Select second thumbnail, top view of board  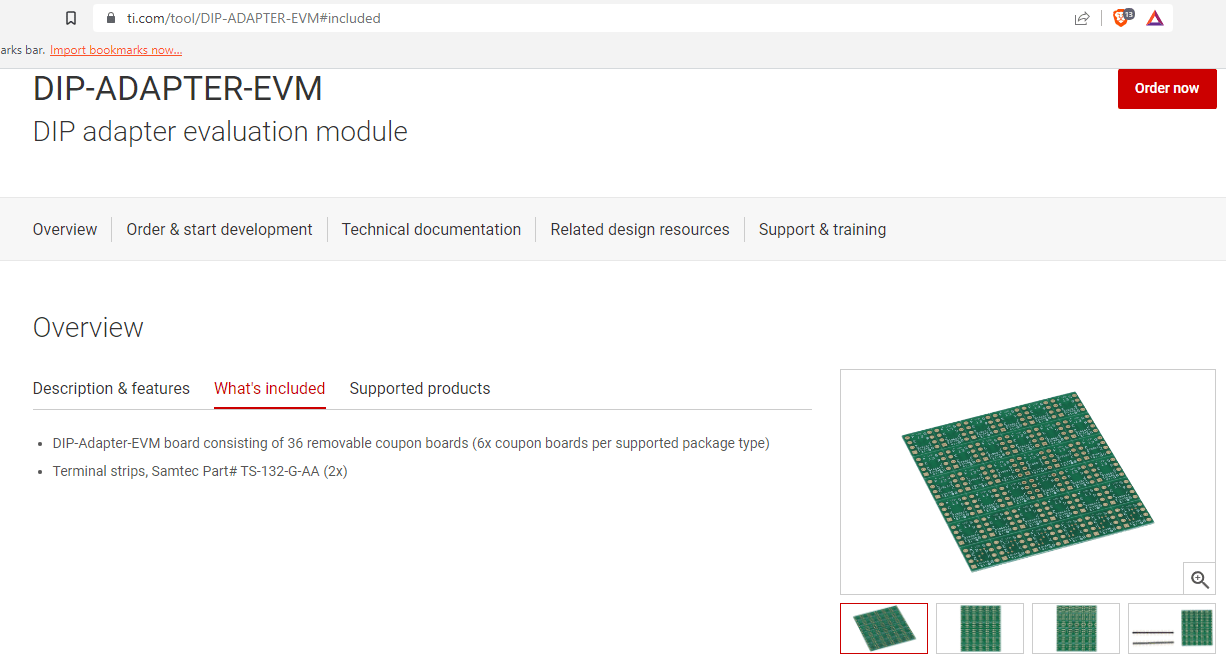click(980, 628)
